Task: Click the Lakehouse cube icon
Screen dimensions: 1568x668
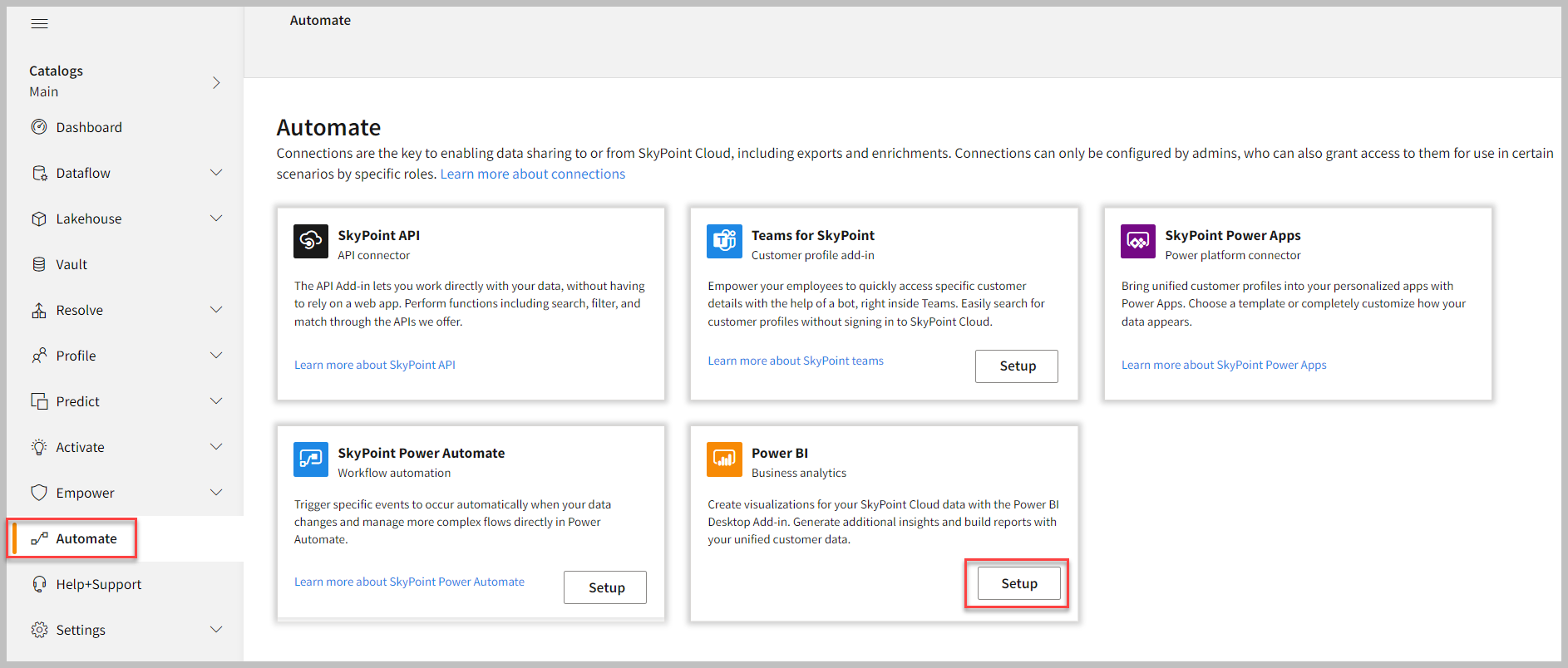Action: 39,219
